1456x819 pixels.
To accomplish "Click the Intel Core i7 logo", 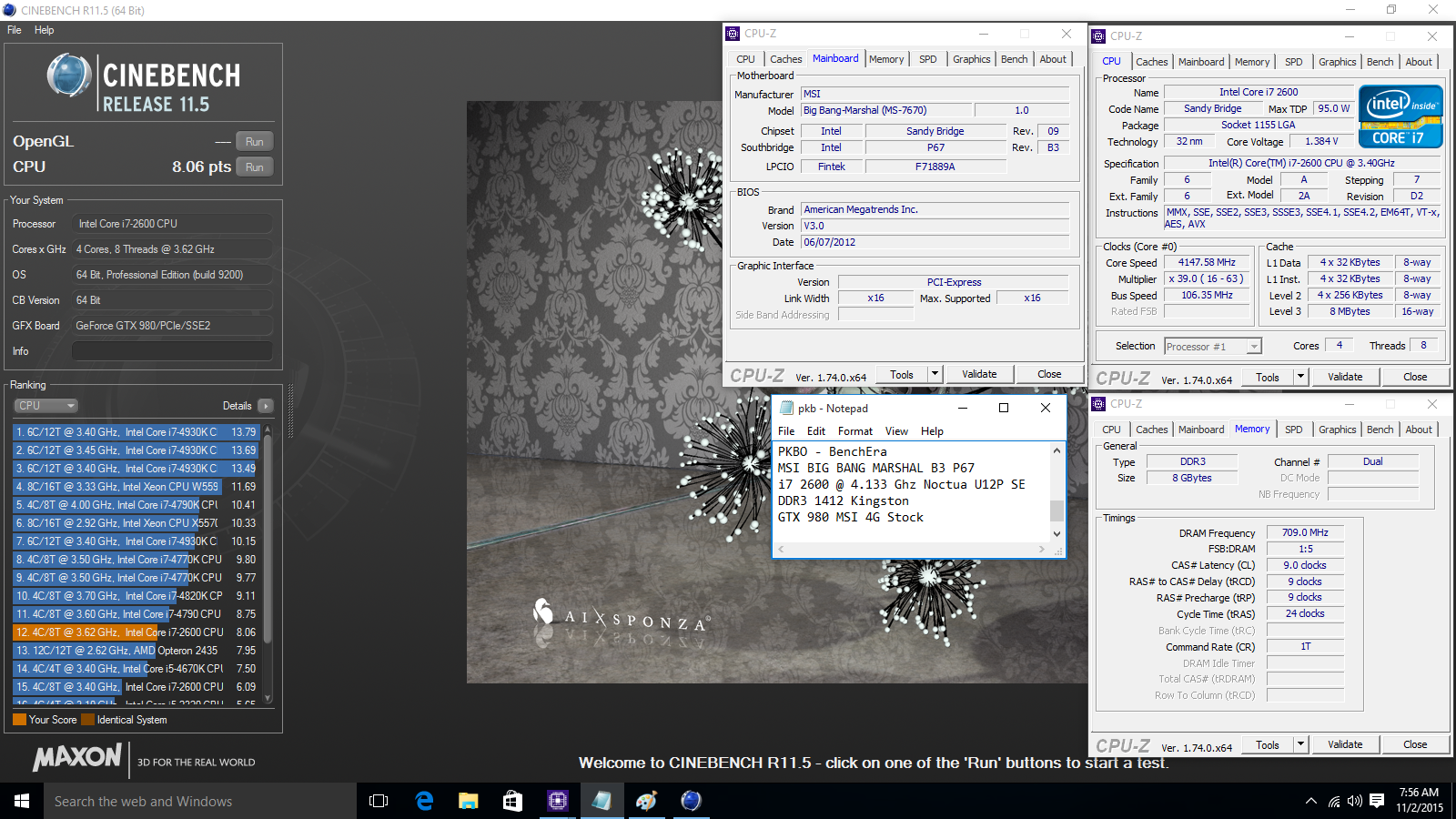I will point(1400,116).
